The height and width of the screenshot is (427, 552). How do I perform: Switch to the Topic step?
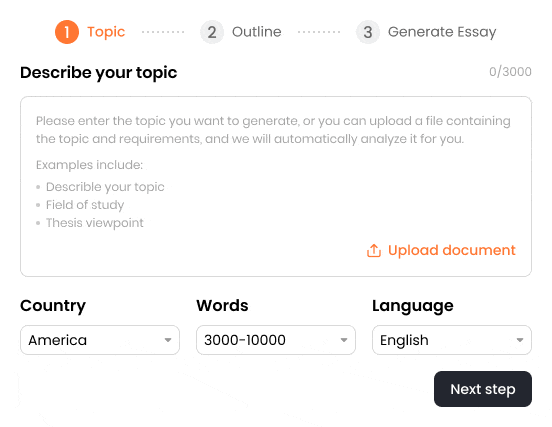pos(106,32)
